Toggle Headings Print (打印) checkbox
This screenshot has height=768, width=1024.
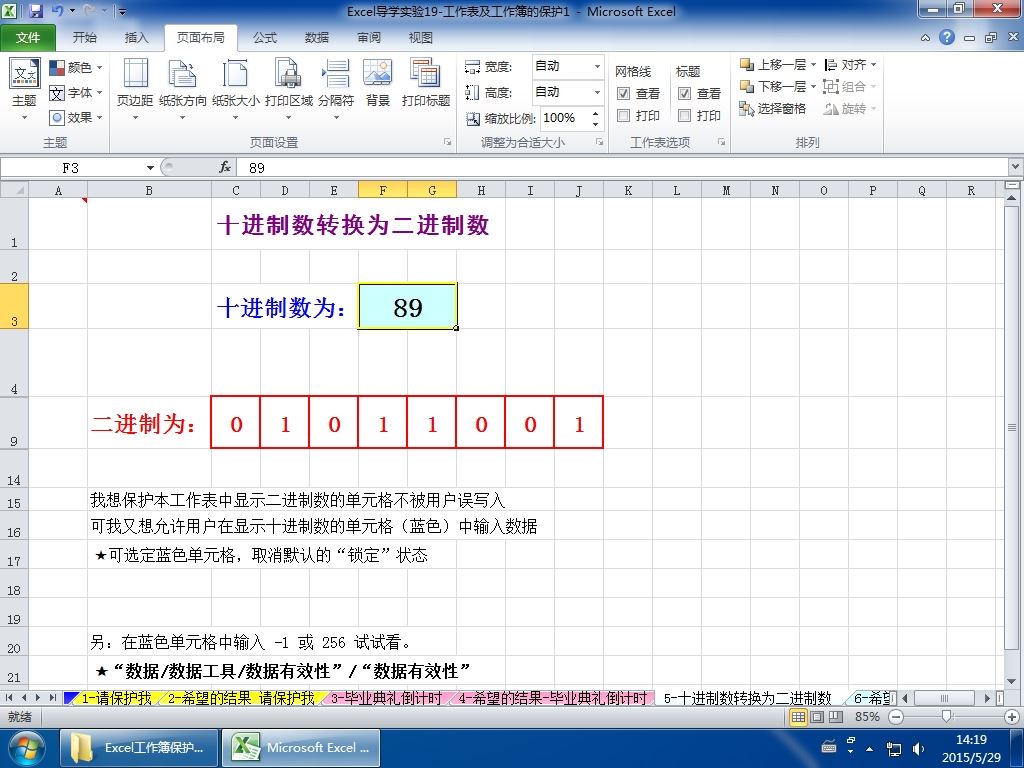[684, 116]
